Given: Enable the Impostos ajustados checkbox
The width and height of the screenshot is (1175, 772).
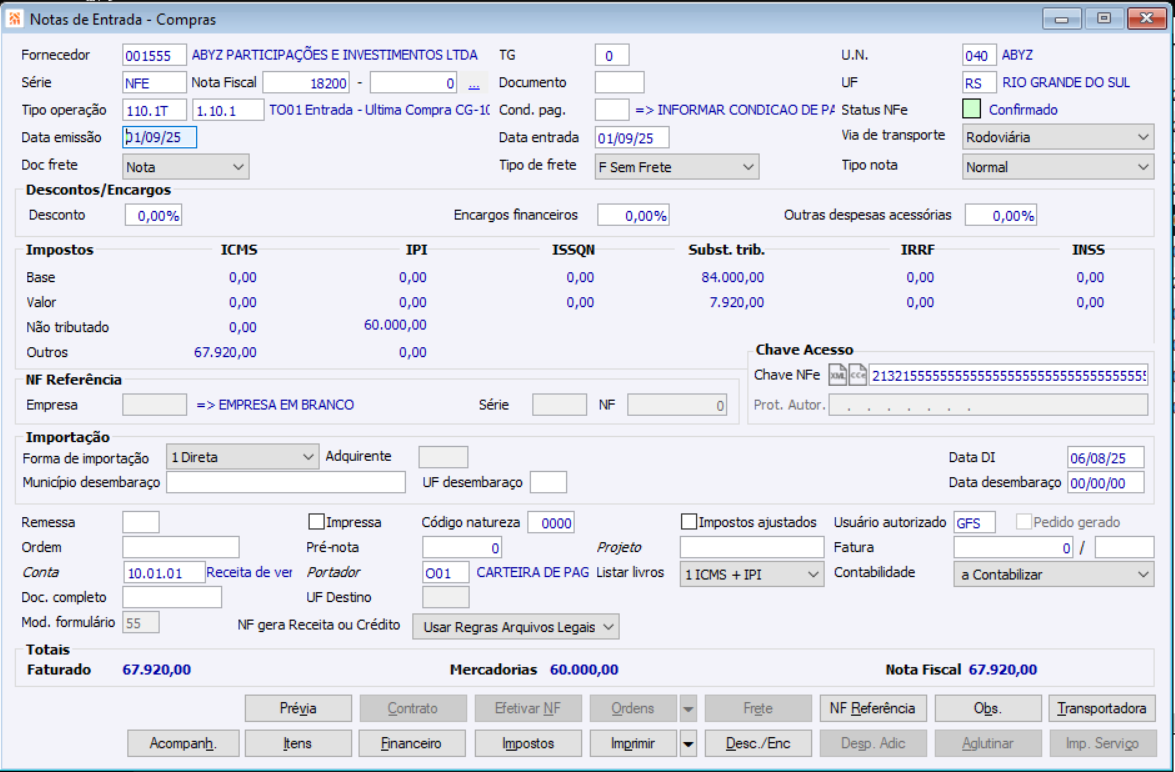Looking at the screenshot, I should coord(689,522).
